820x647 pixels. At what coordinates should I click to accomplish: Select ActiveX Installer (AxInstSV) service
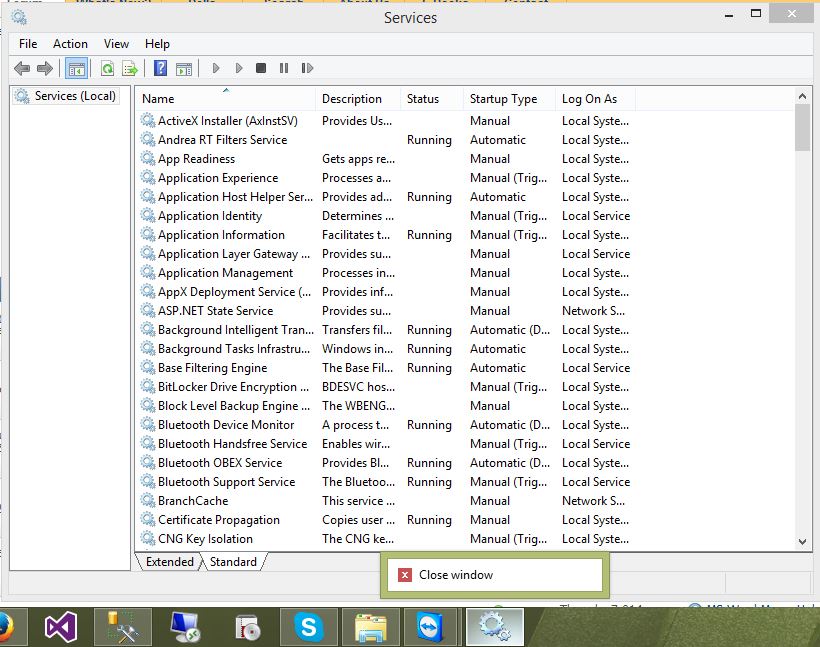tap(385, 121)
